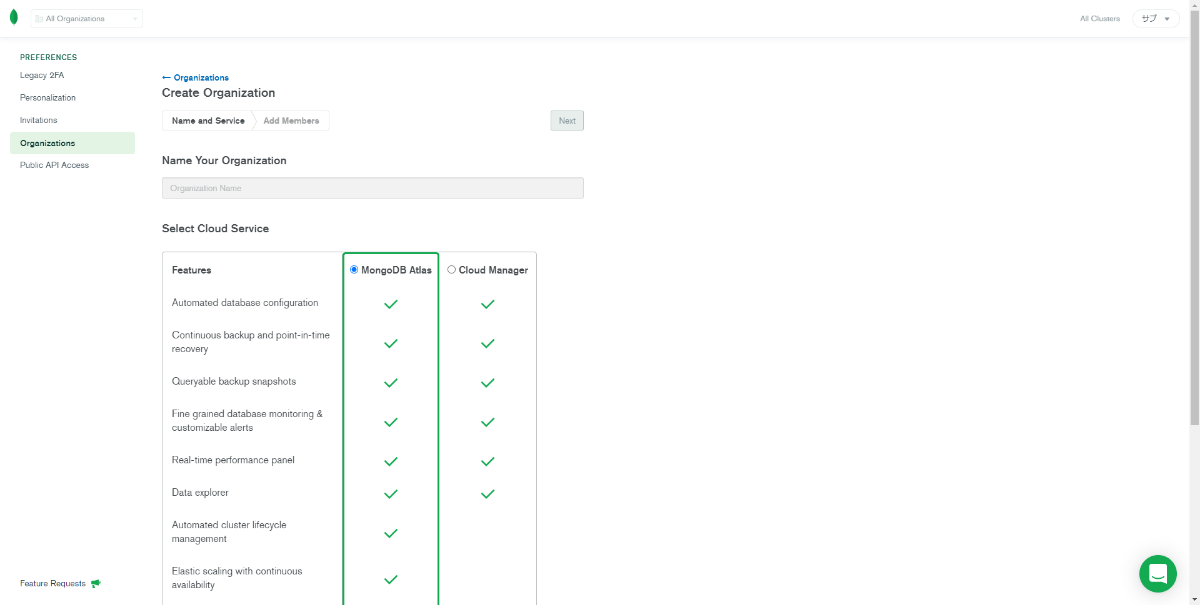Click the Organization Name input field
Image resolution: width=1200 pixels, height=605 pixels.
pyautogui.click(x=372, y=187)
